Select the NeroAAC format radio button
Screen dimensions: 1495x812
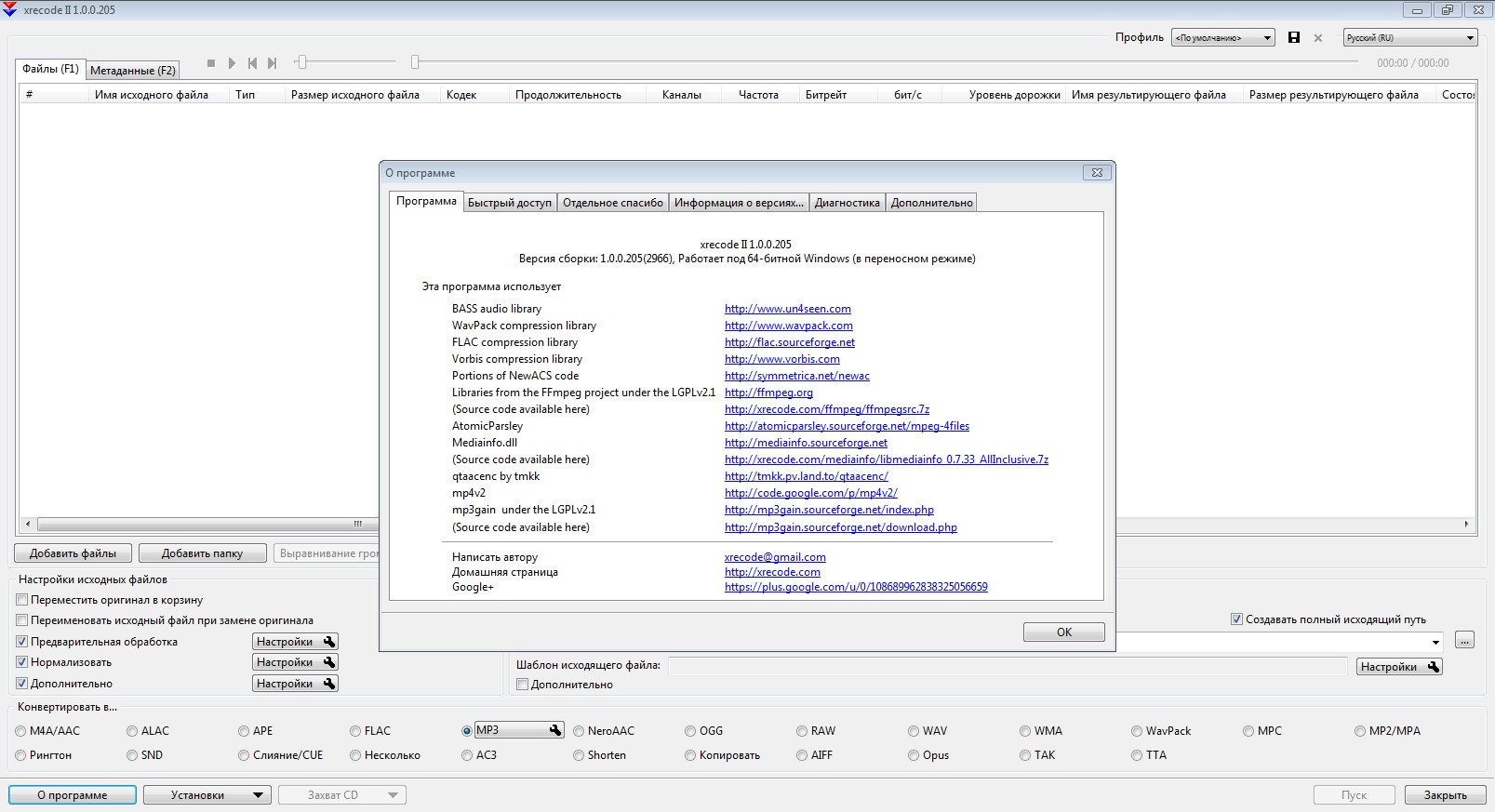[x=579, y=731]
